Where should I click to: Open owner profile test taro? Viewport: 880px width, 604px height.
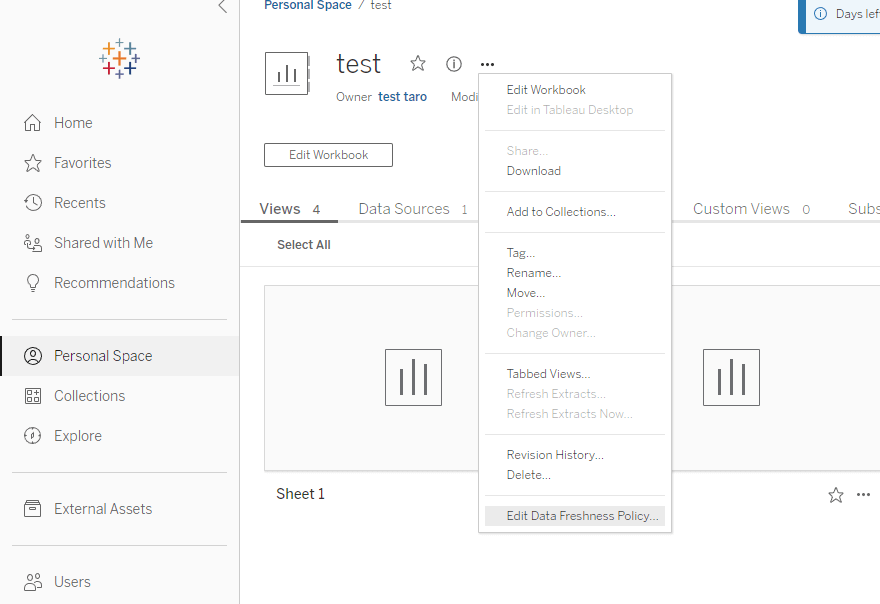pos(402,97)
